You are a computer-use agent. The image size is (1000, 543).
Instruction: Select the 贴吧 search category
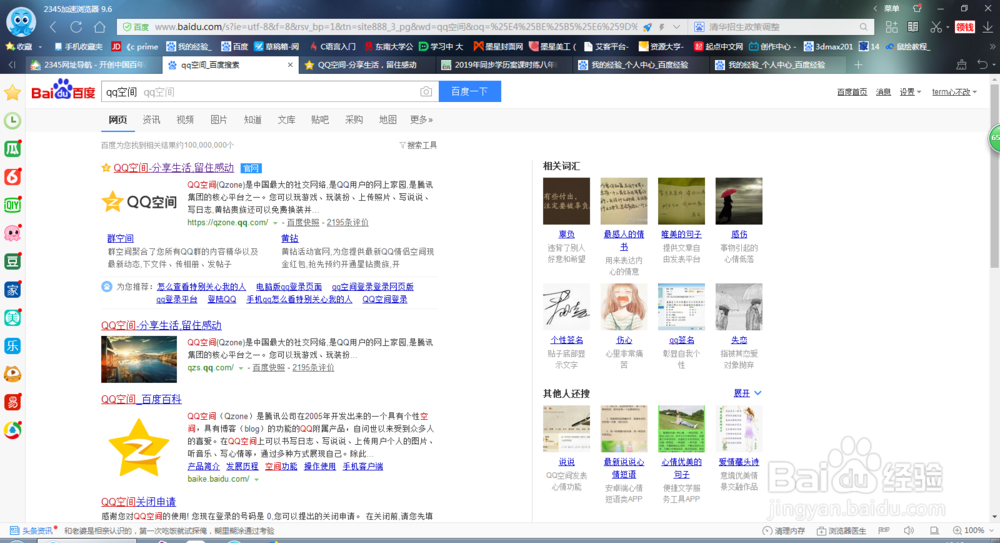pos(320,119)
